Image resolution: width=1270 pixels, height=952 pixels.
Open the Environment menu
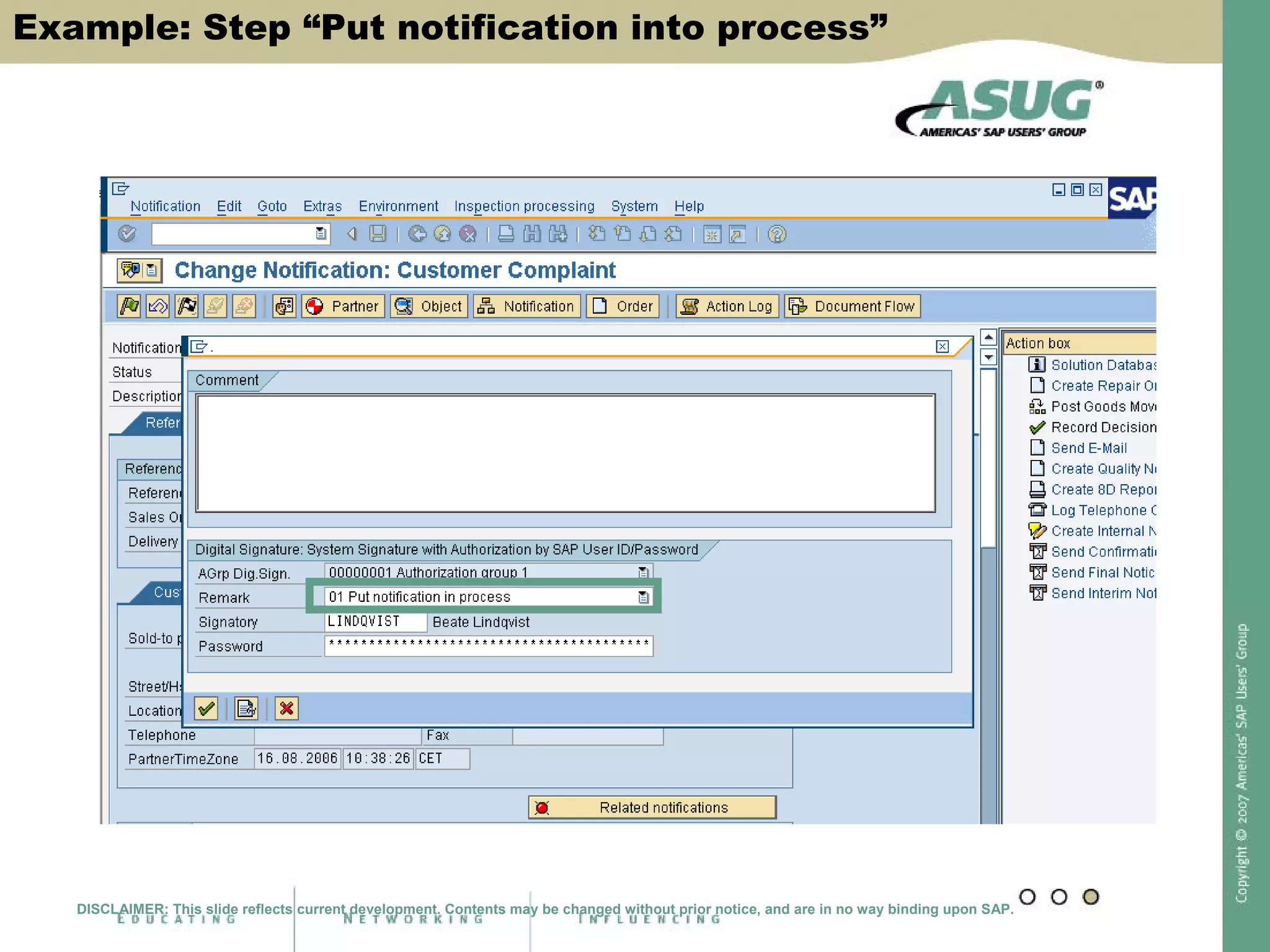click(398, 206)
